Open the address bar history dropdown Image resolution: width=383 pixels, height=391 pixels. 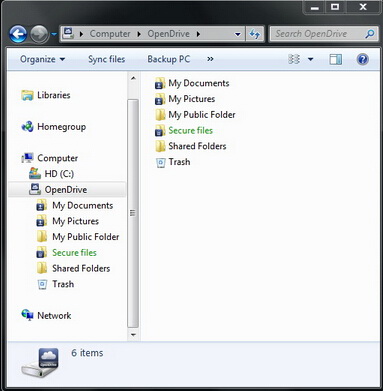238,34
